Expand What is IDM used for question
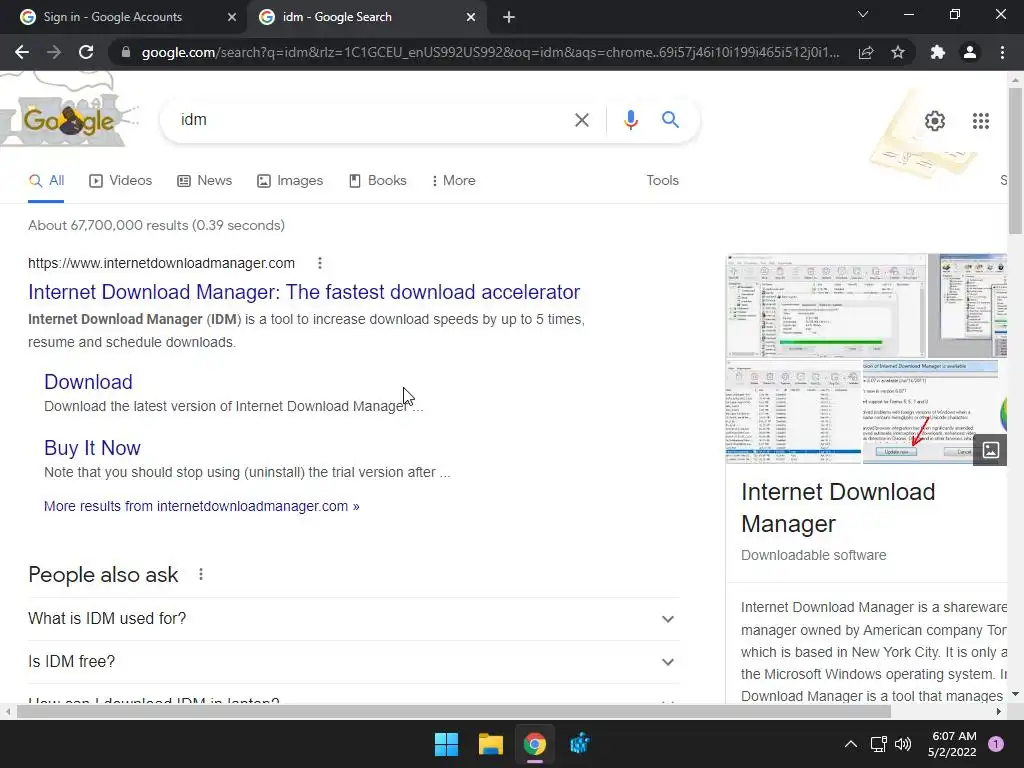 (353, 618)
